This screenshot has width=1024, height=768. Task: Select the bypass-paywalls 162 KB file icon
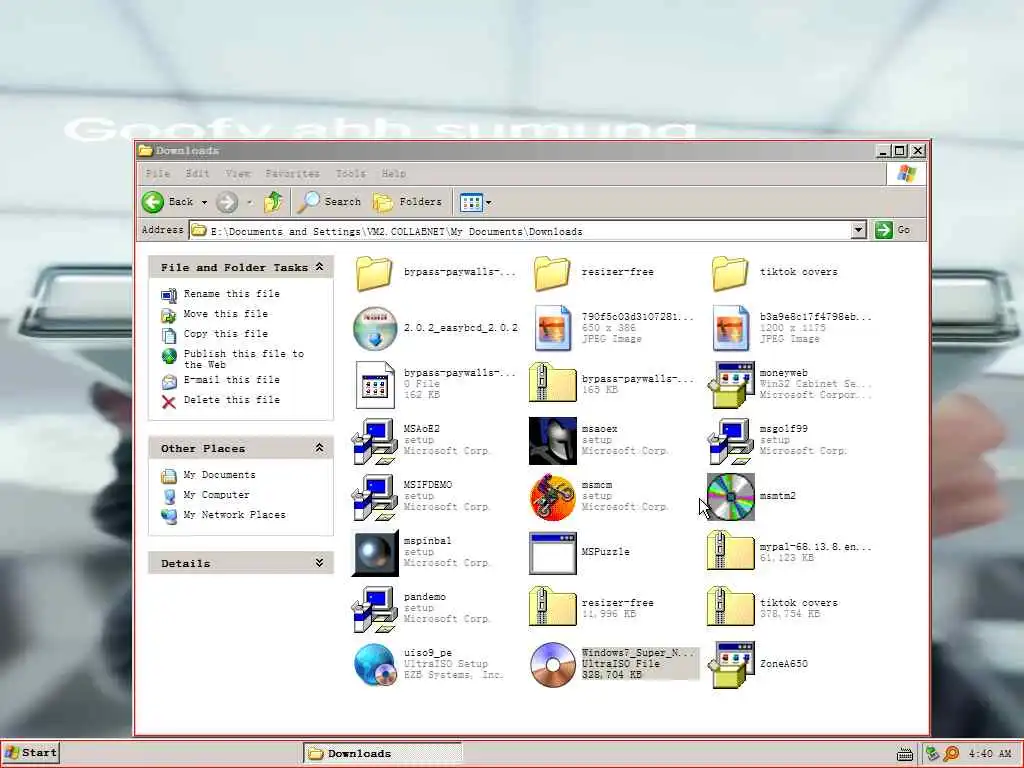click(375, 385)
